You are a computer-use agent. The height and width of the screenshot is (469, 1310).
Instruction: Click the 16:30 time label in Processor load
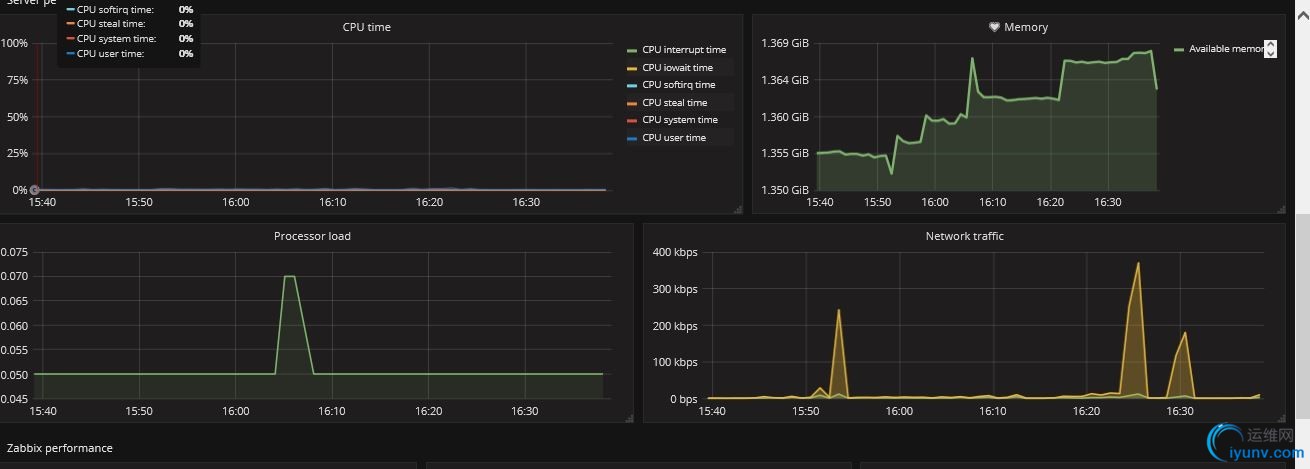526,410
